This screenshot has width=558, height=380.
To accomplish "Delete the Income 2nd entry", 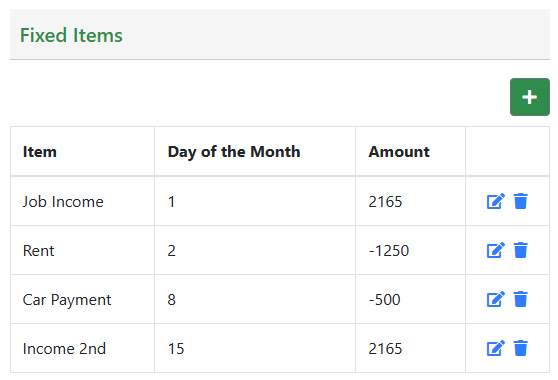I will point(520,348).
